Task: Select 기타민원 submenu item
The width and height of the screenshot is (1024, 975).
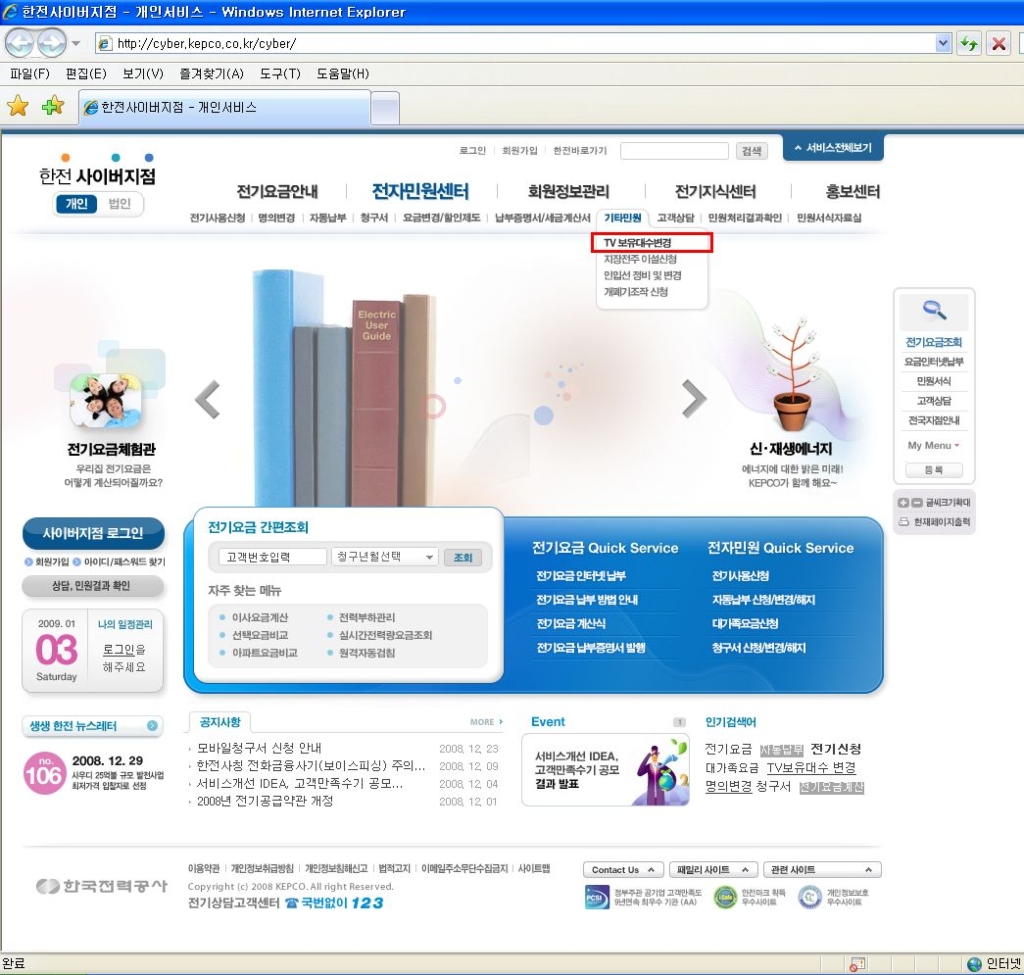Action: [622, 217]
